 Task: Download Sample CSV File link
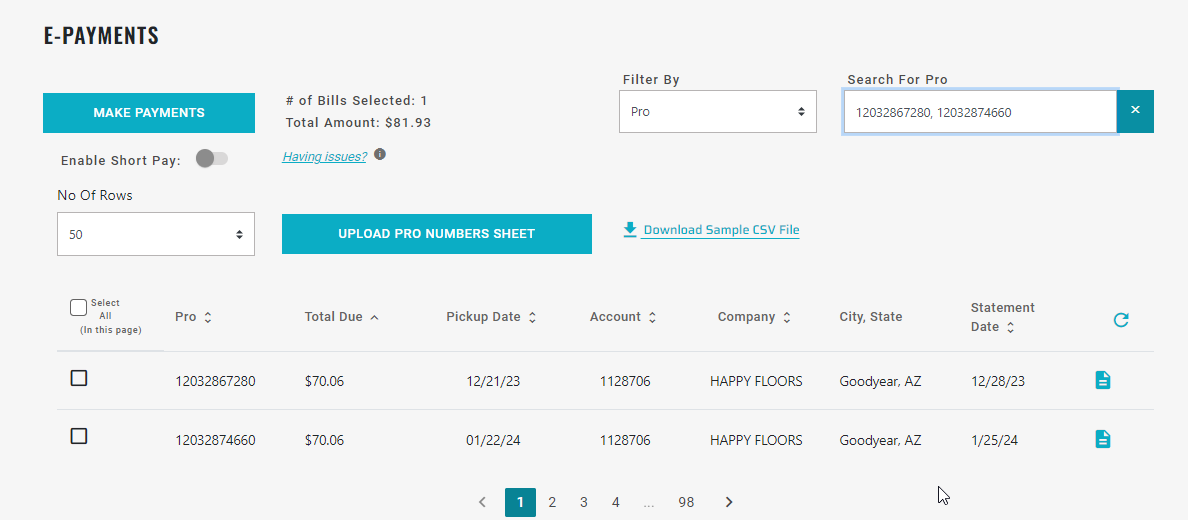click(x=720, y=230)
